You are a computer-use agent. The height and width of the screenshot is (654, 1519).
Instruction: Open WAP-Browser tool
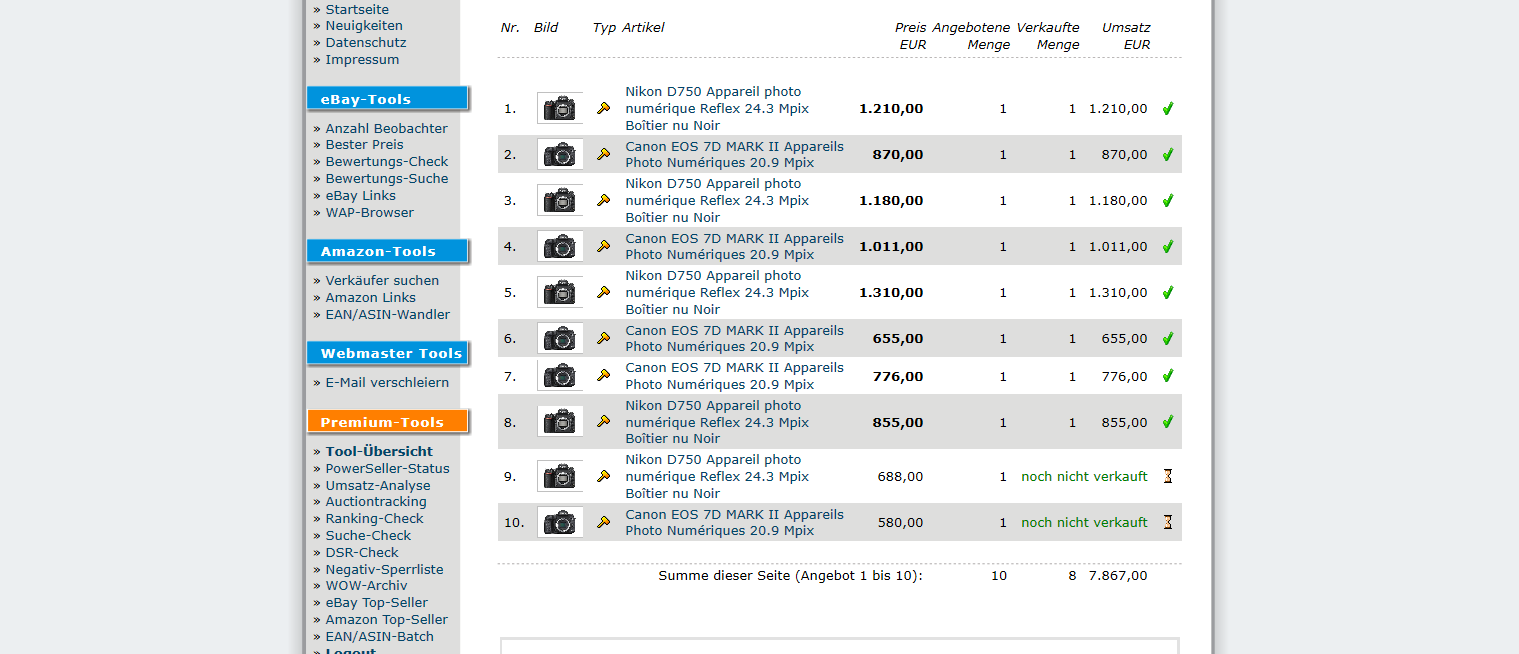[369, 212]
